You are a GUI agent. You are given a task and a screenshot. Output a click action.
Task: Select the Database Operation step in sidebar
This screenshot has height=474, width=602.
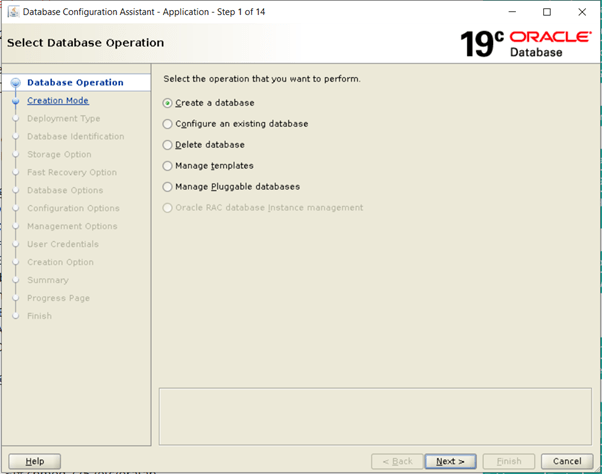click(x=75, y=83)
